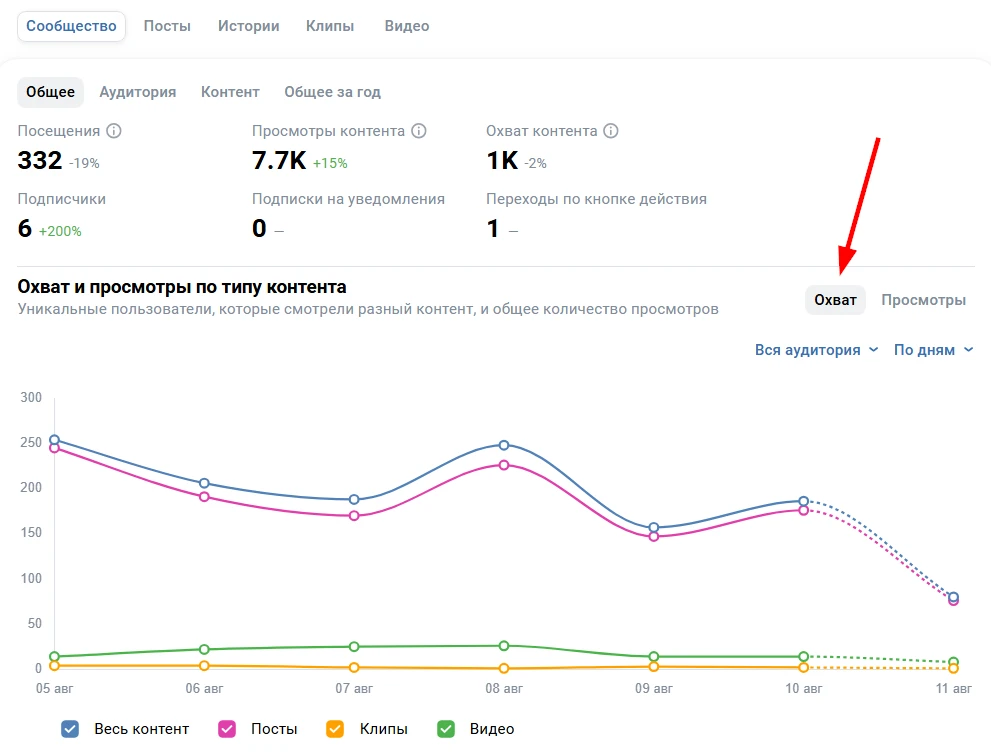
Task: Click the 08 авг peak point on blue line
Action: click(504, 445)
